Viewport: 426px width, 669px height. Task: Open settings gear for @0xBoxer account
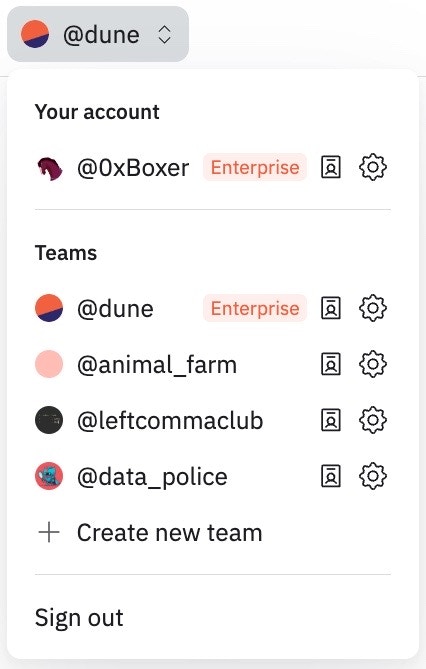coord(373,167)
